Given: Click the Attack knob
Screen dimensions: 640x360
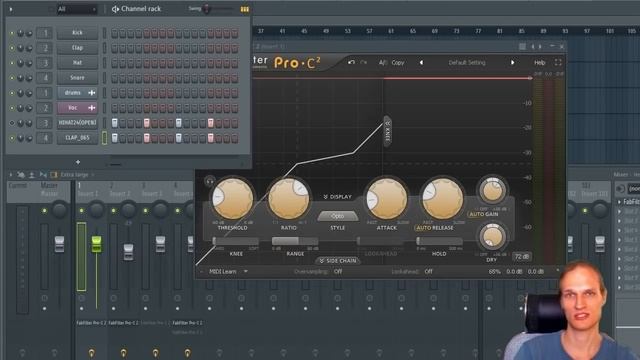Looking at the screenshot, I should (387, 199).
